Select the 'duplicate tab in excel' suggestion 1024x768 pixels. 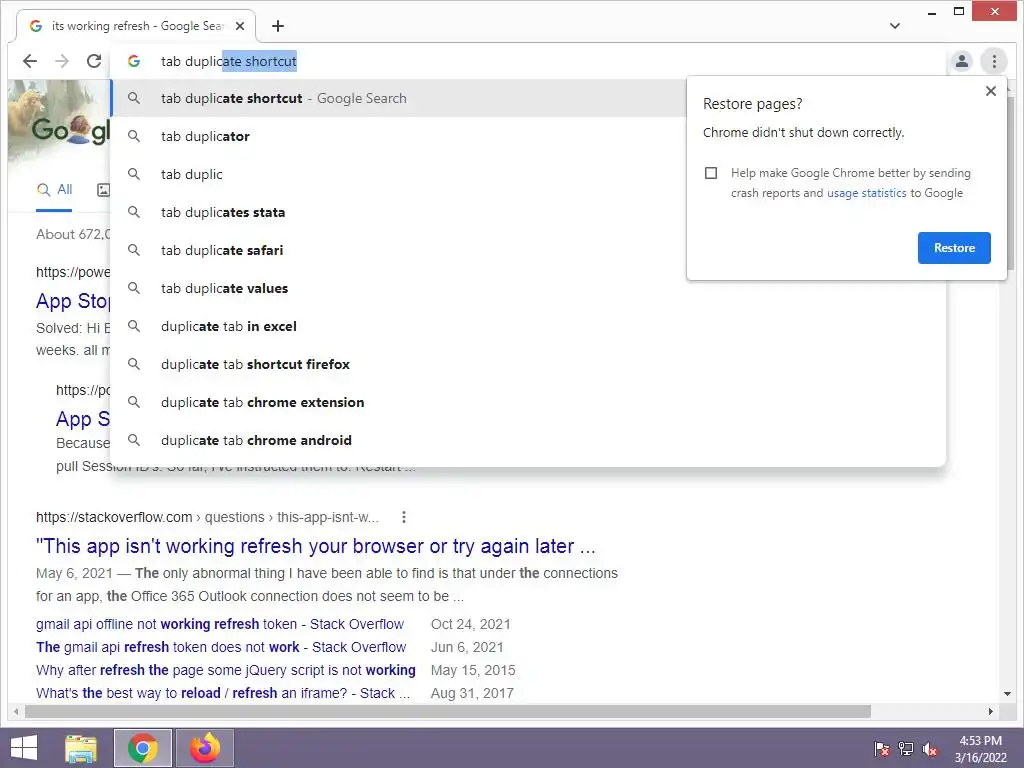click(528, 327)
